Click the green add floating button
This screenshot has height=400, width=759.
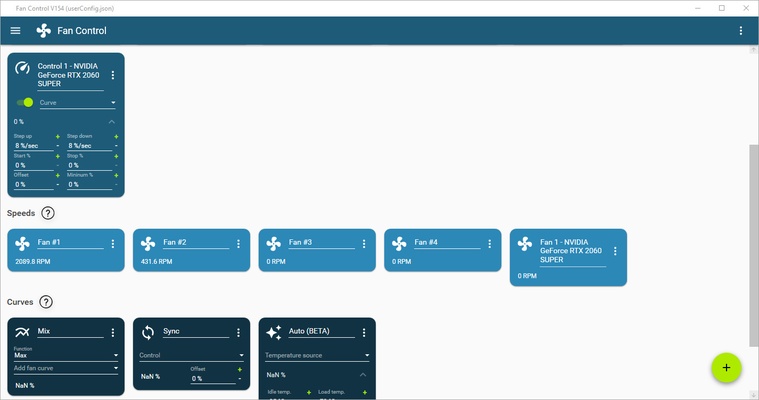point(726,368)
